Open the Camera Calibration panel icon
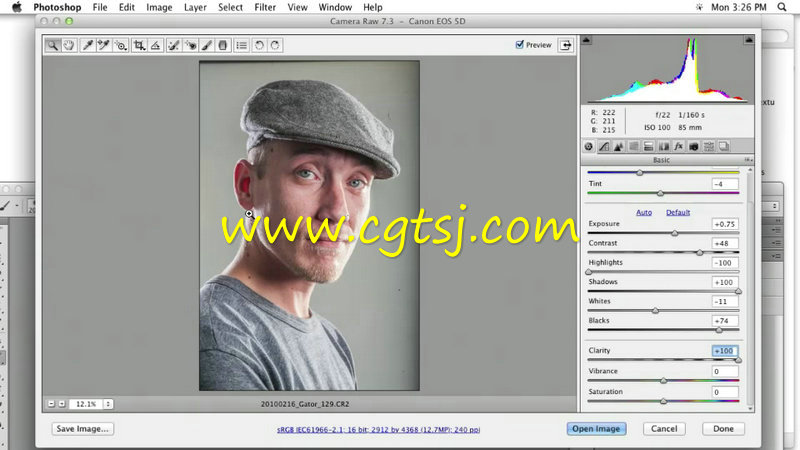Viewport: 800px width, 450px height. (x=693, y=146)
